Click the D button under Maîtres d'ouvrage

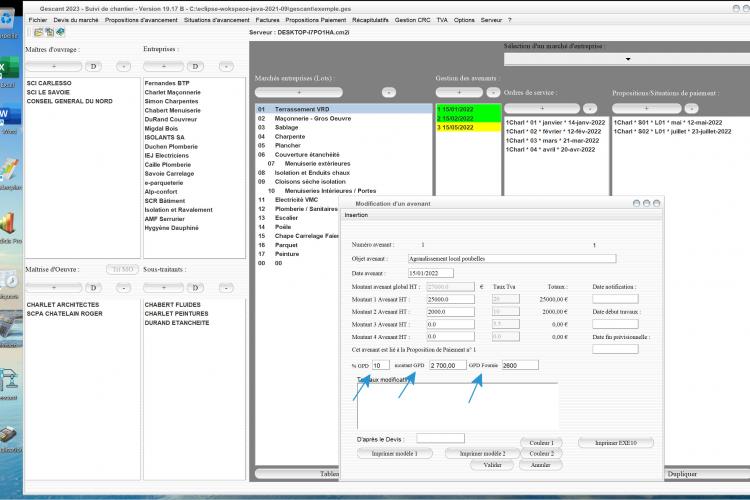click(x=93, y=67)
